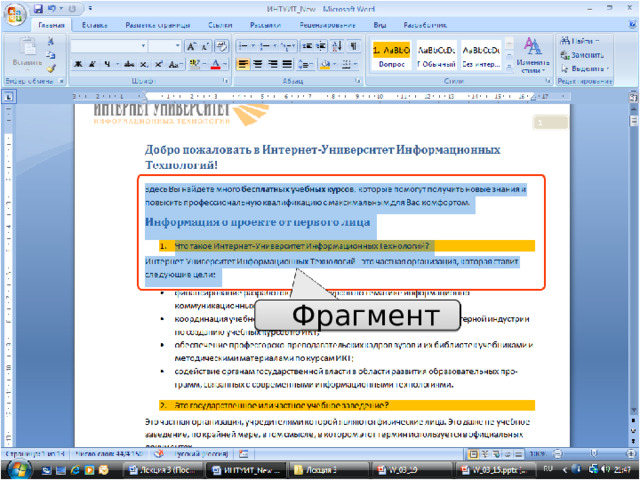Open the Change Case (Aa) dropdown
The height and width of the screenshot is (480, 640).
click(x=176, y=64)
